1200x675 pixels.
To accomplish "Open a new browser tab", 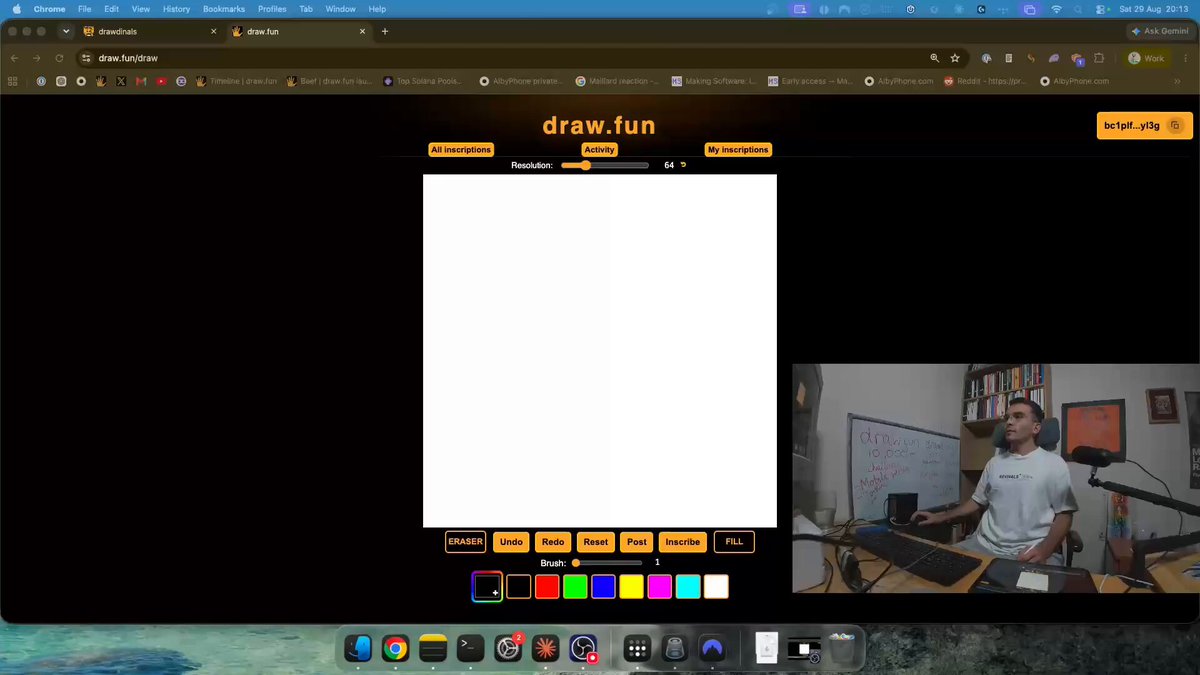I will [x=385, y=31].
